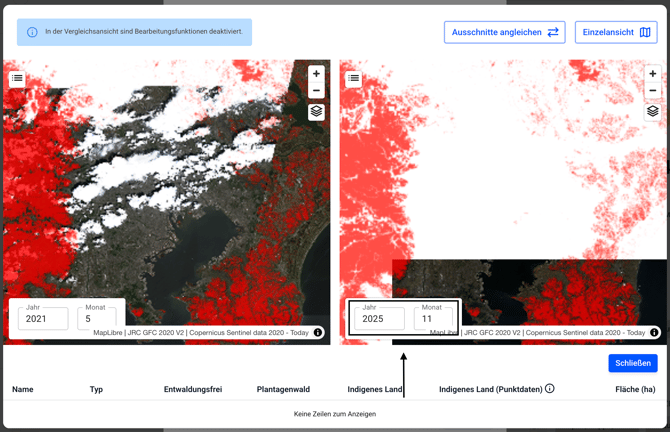Image resolution: width=670 pixels, height=432 pixels.
Task: Open layer selector on right map
Action: (652, 112)
